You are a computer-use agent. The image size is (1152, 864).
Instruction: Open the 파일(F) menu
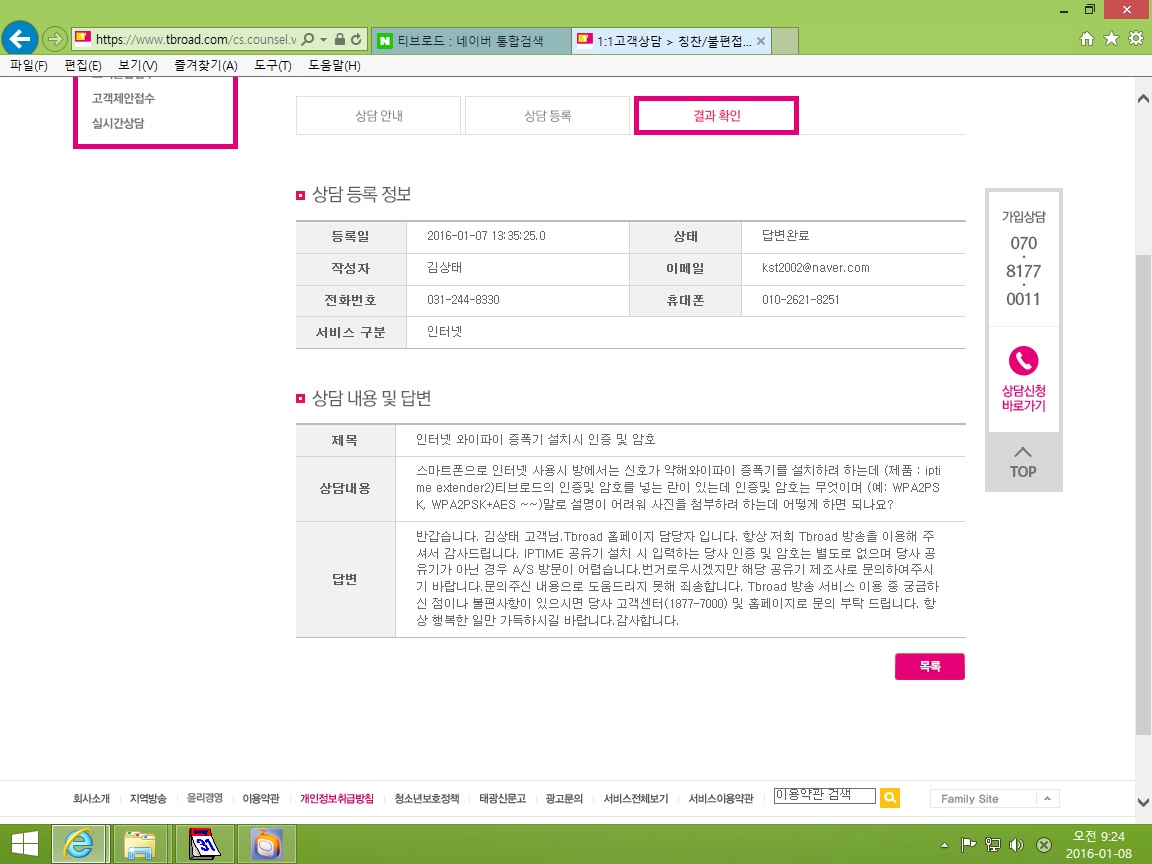click(29, 65)
